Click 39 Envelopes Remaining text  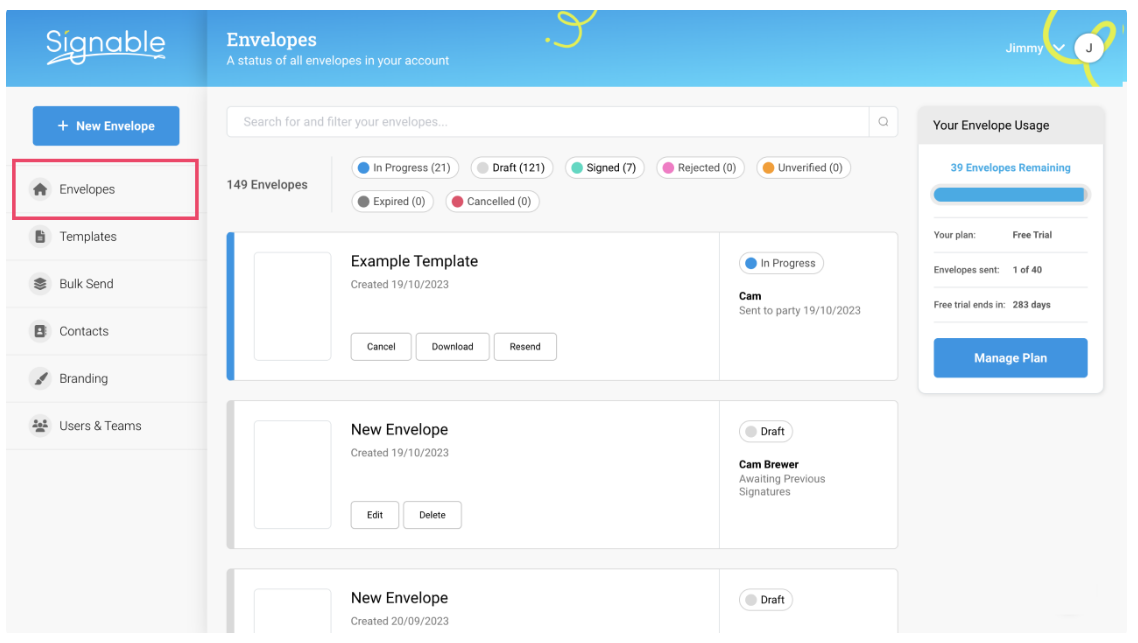click(x=1010, y=168)
